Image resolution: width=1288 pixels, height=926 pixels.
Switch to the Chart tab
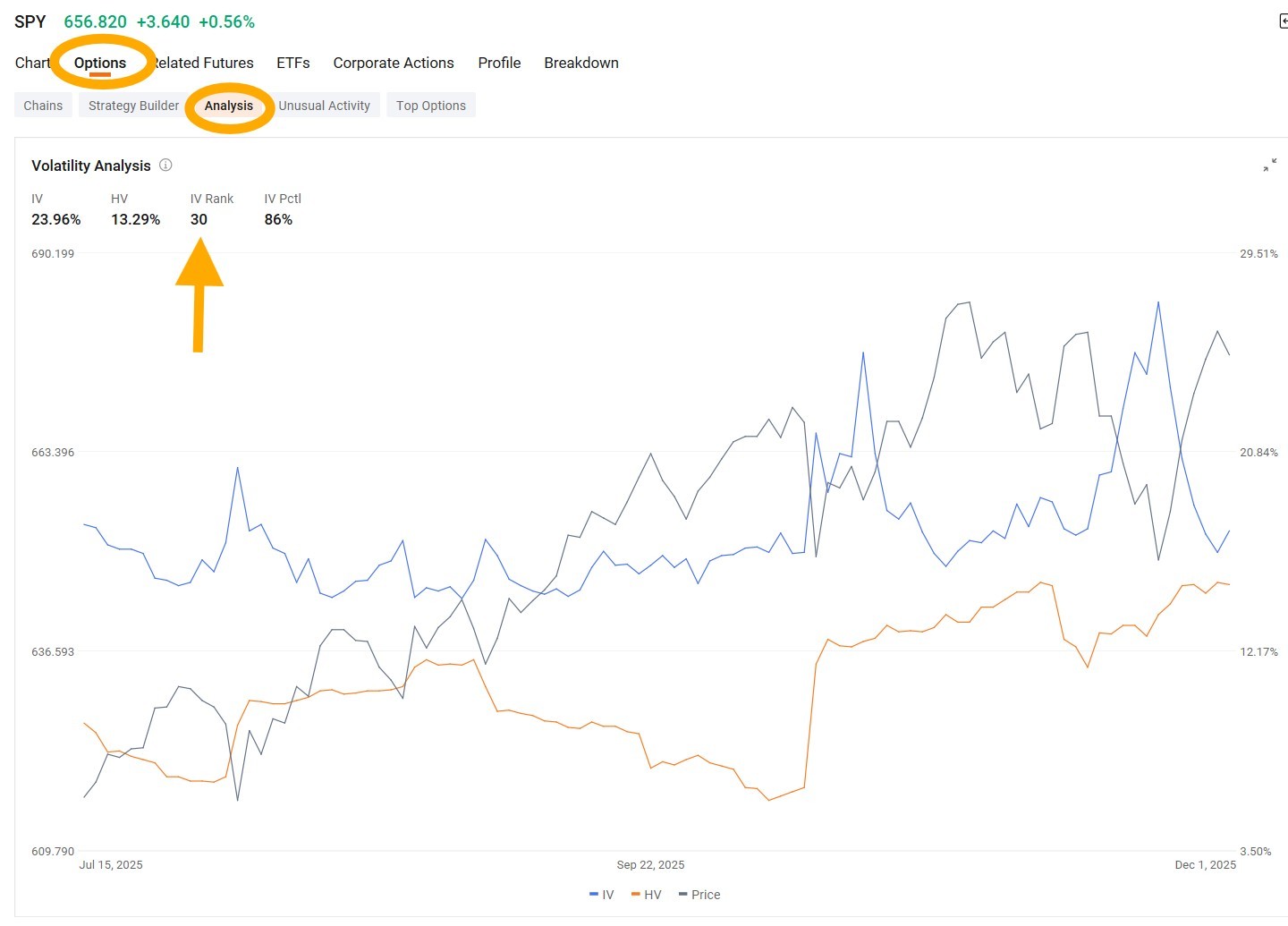[32, 63]
